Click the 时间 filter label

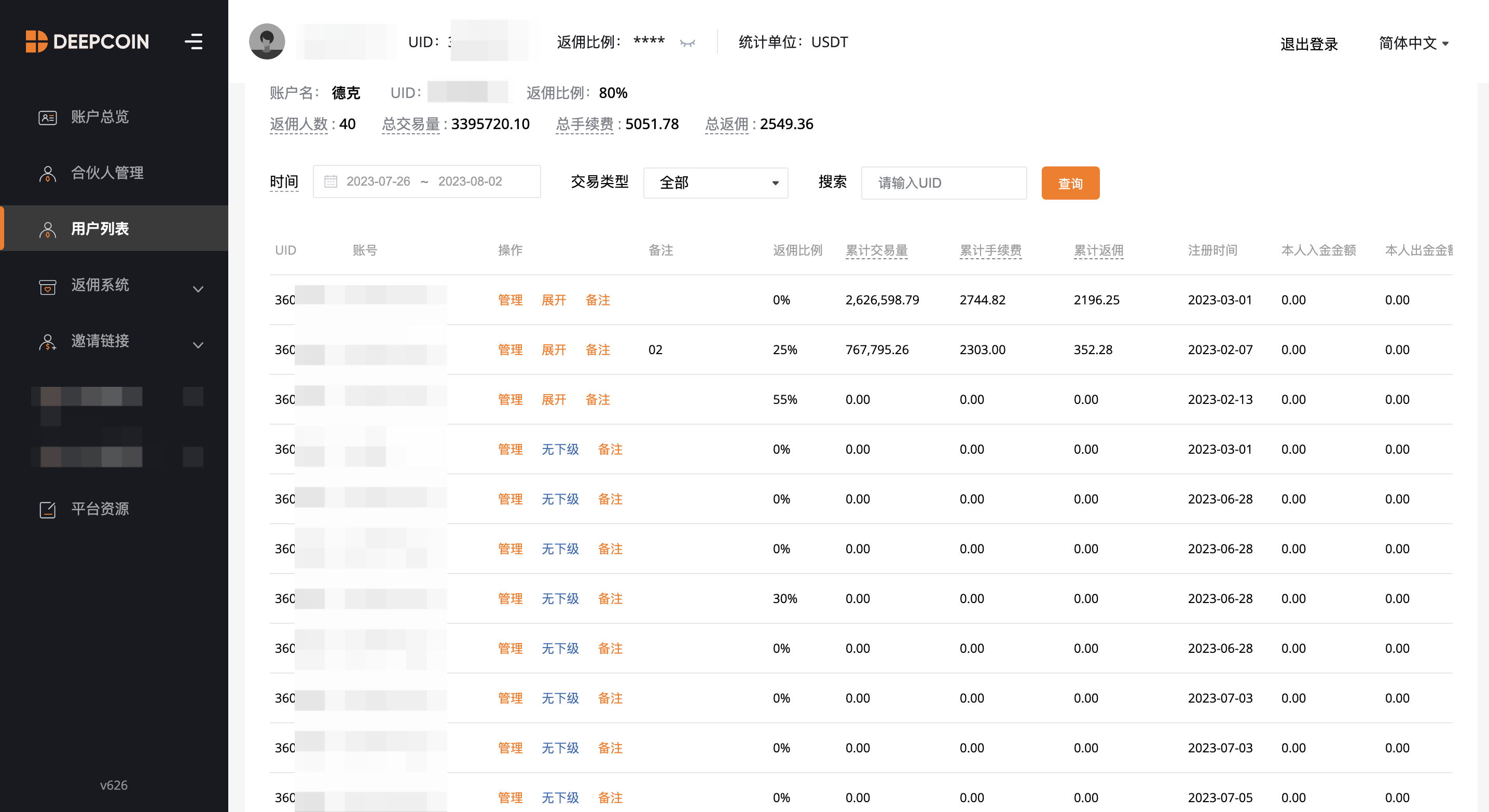pyautogui.click(x=284, y=182)
